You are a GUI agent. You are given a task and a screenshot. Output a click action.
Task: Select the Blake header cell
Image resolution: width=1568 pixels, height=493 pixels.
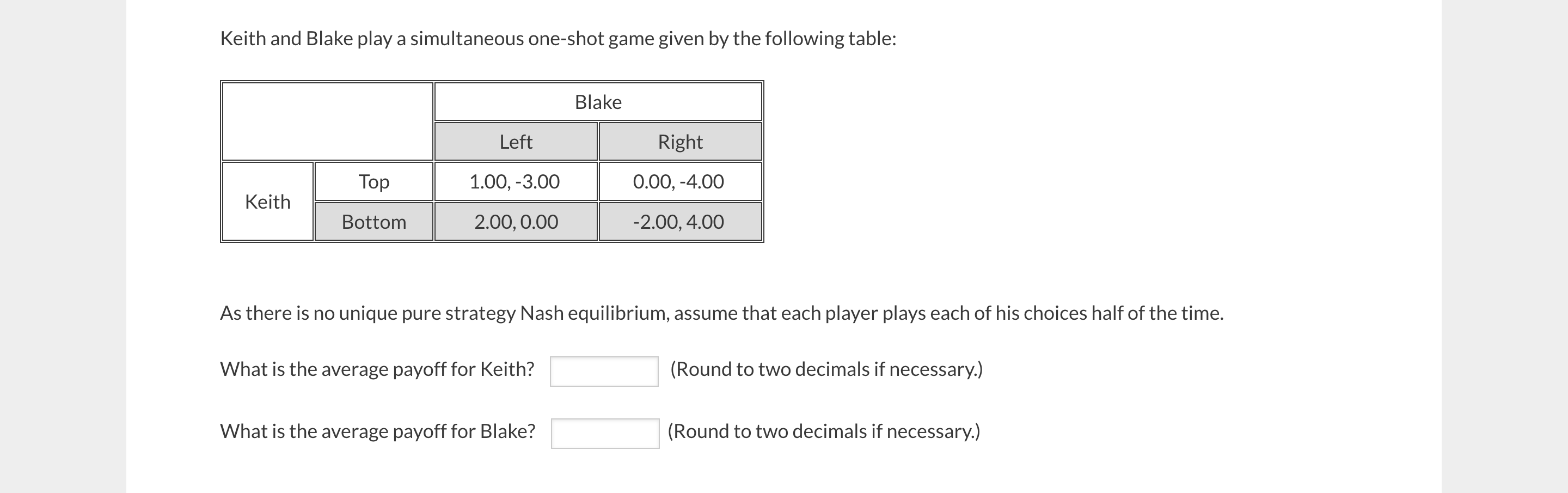597,102
